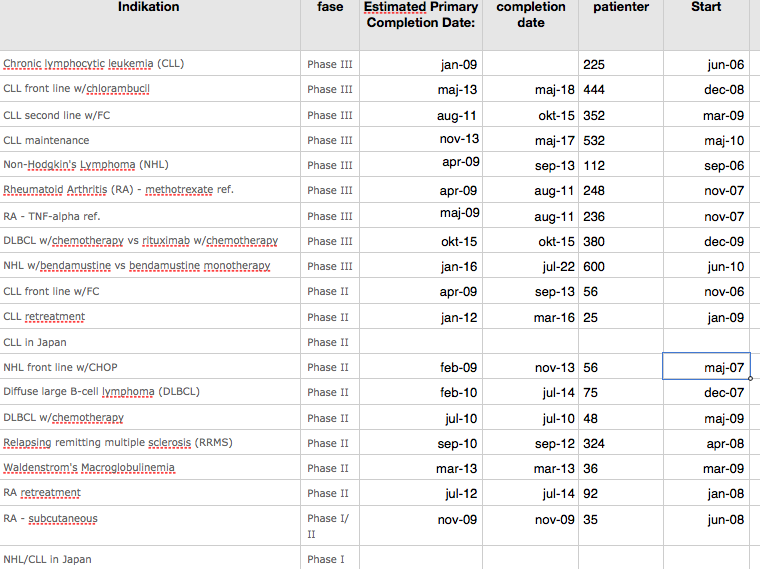Click CLL front line w/chlorambucil cell
Screen dimensions: 760x569
[150, 89]
